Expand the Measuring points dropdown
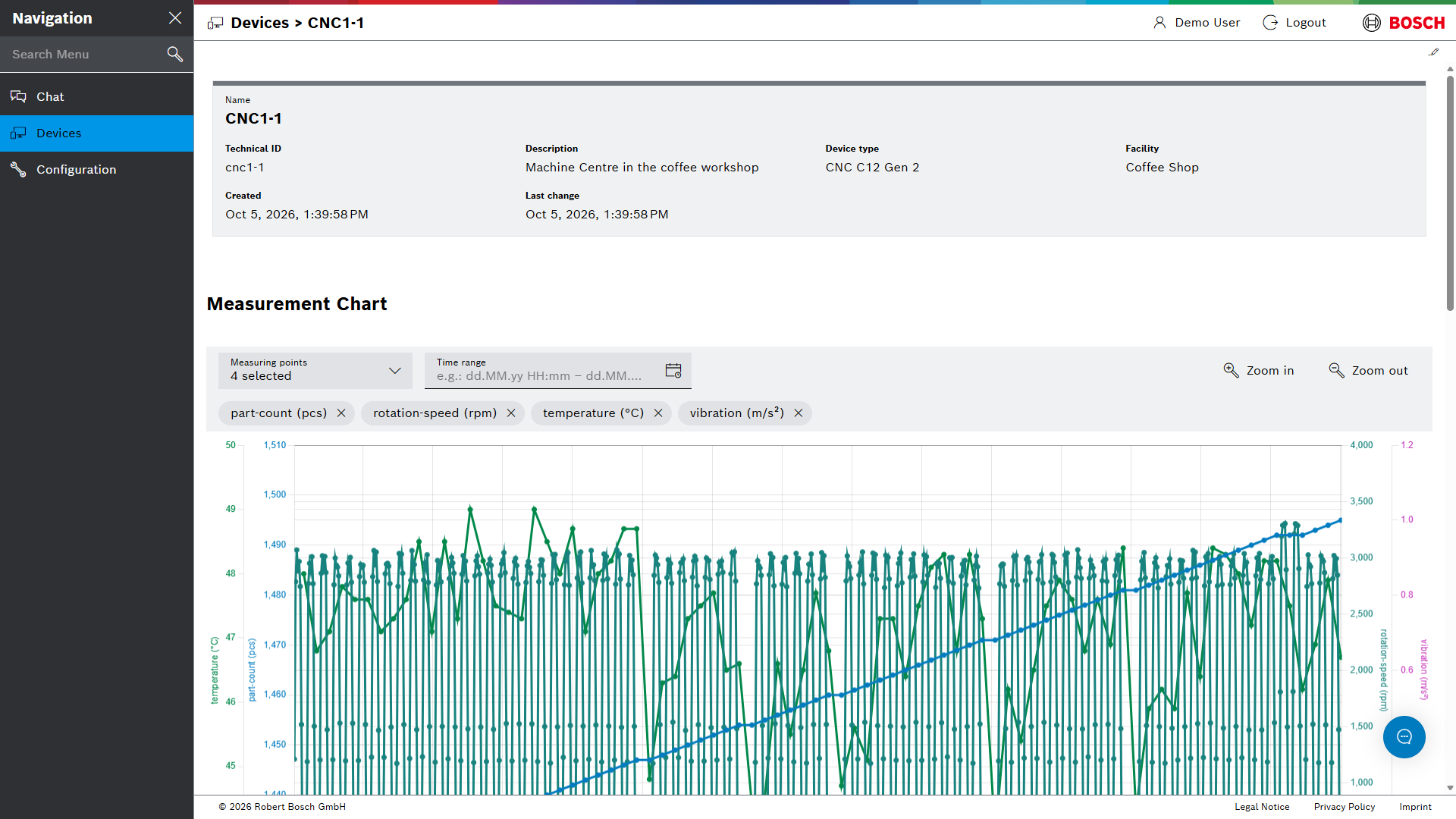 coord(315,370)
